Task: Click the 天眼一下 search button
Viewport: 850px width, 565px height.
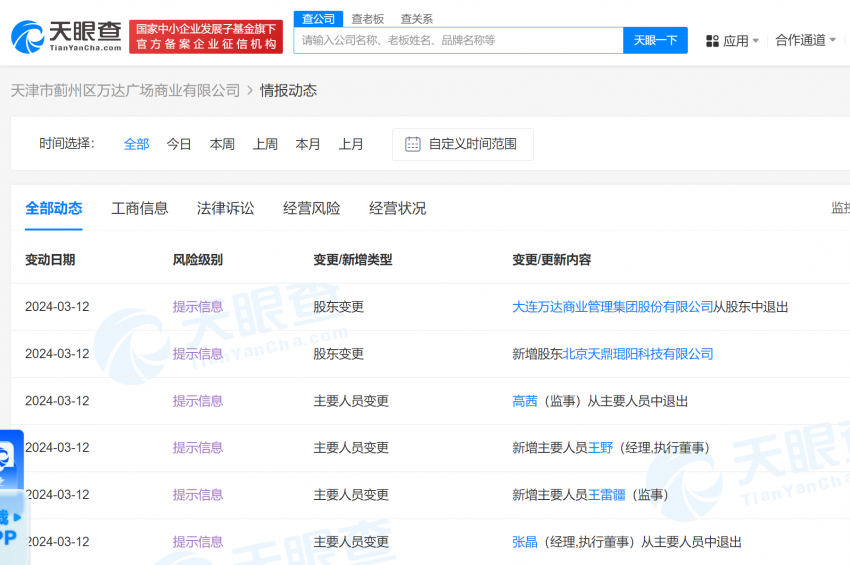Action: tap(655, 40)
